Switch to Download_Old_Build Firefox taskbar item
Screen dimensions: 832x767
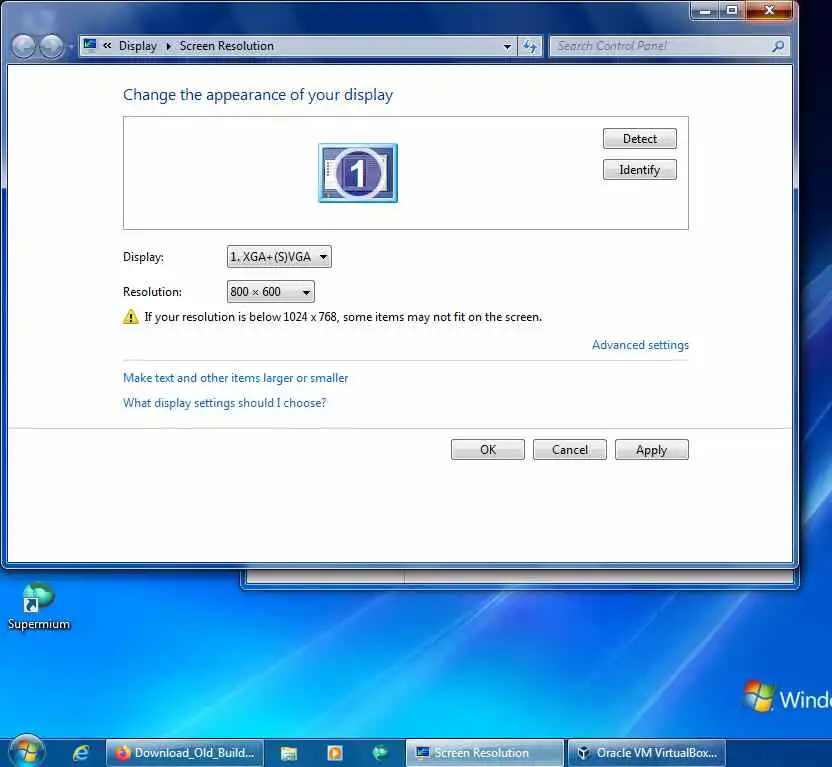185,753
